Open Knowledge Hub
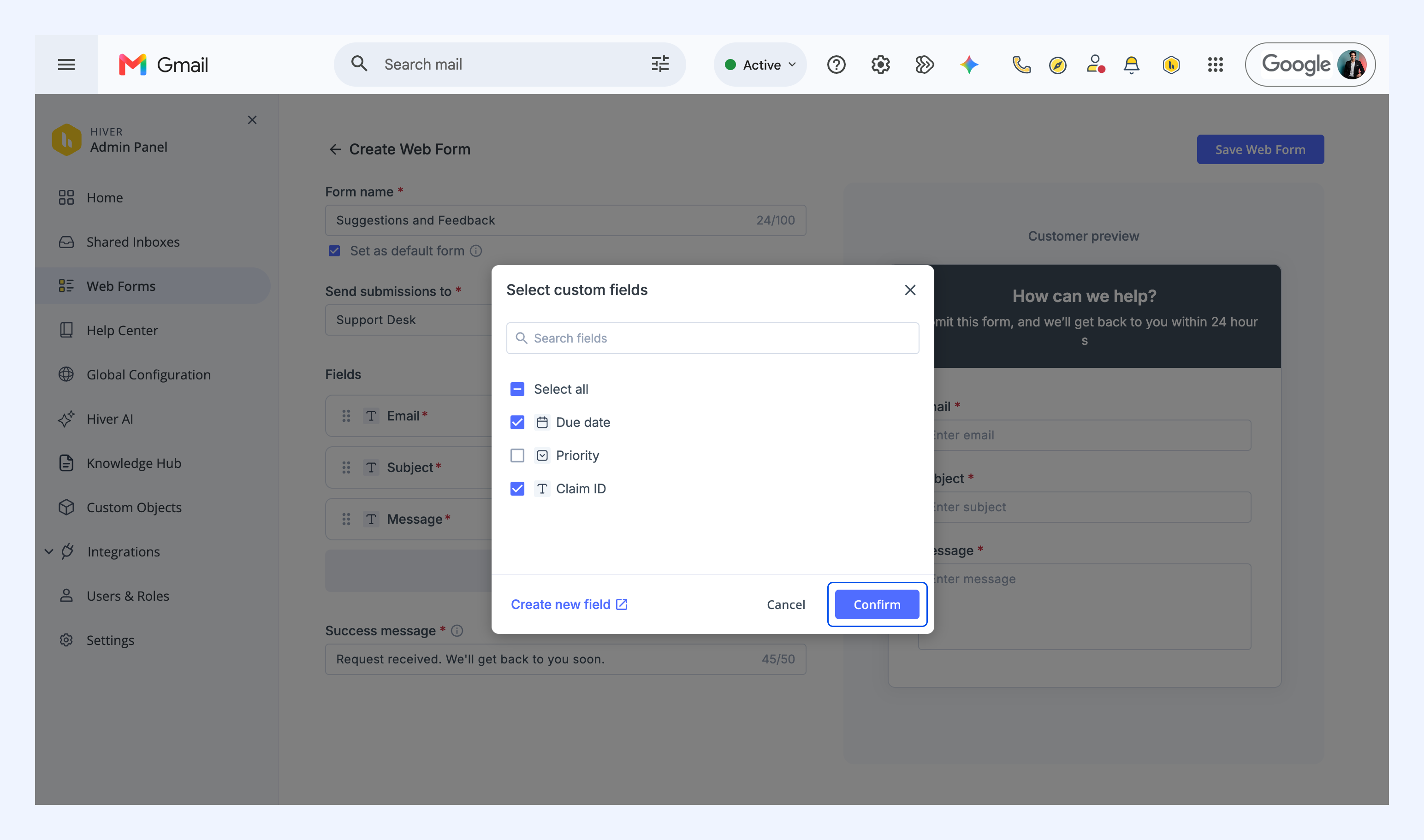The width and height of the screenshot is (1424, 840). [x=134, y=463]
